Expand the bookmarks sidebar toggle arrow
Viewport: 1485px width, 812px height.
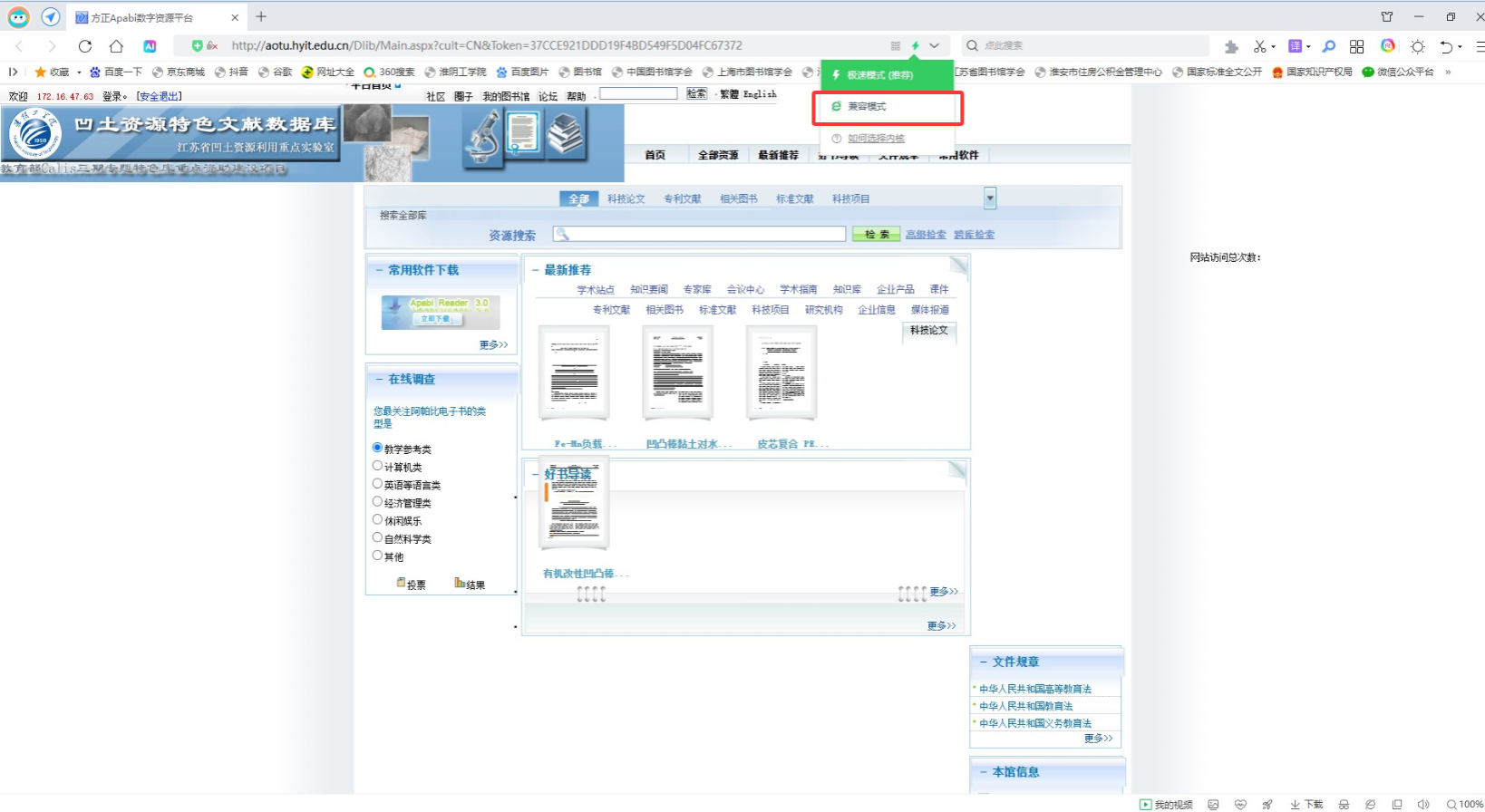pos(13,72)
